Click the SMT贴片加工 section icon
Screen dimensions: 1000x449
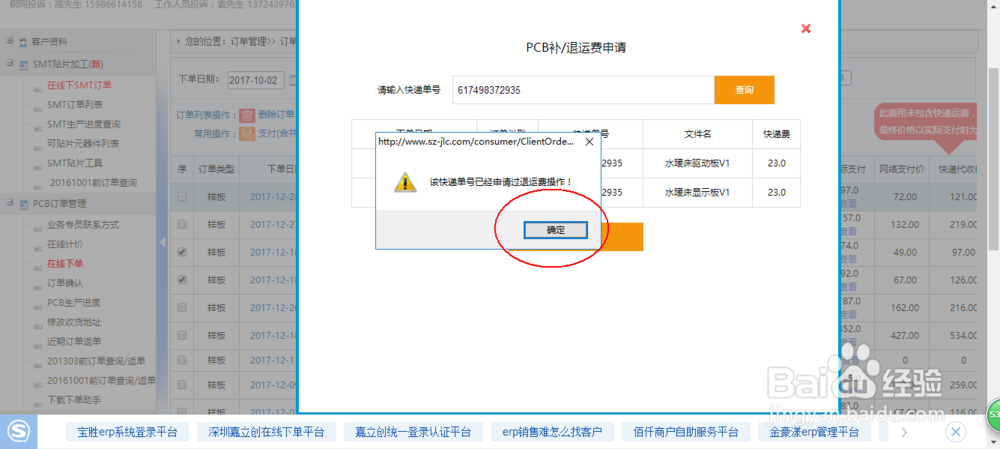coord(23,64)
